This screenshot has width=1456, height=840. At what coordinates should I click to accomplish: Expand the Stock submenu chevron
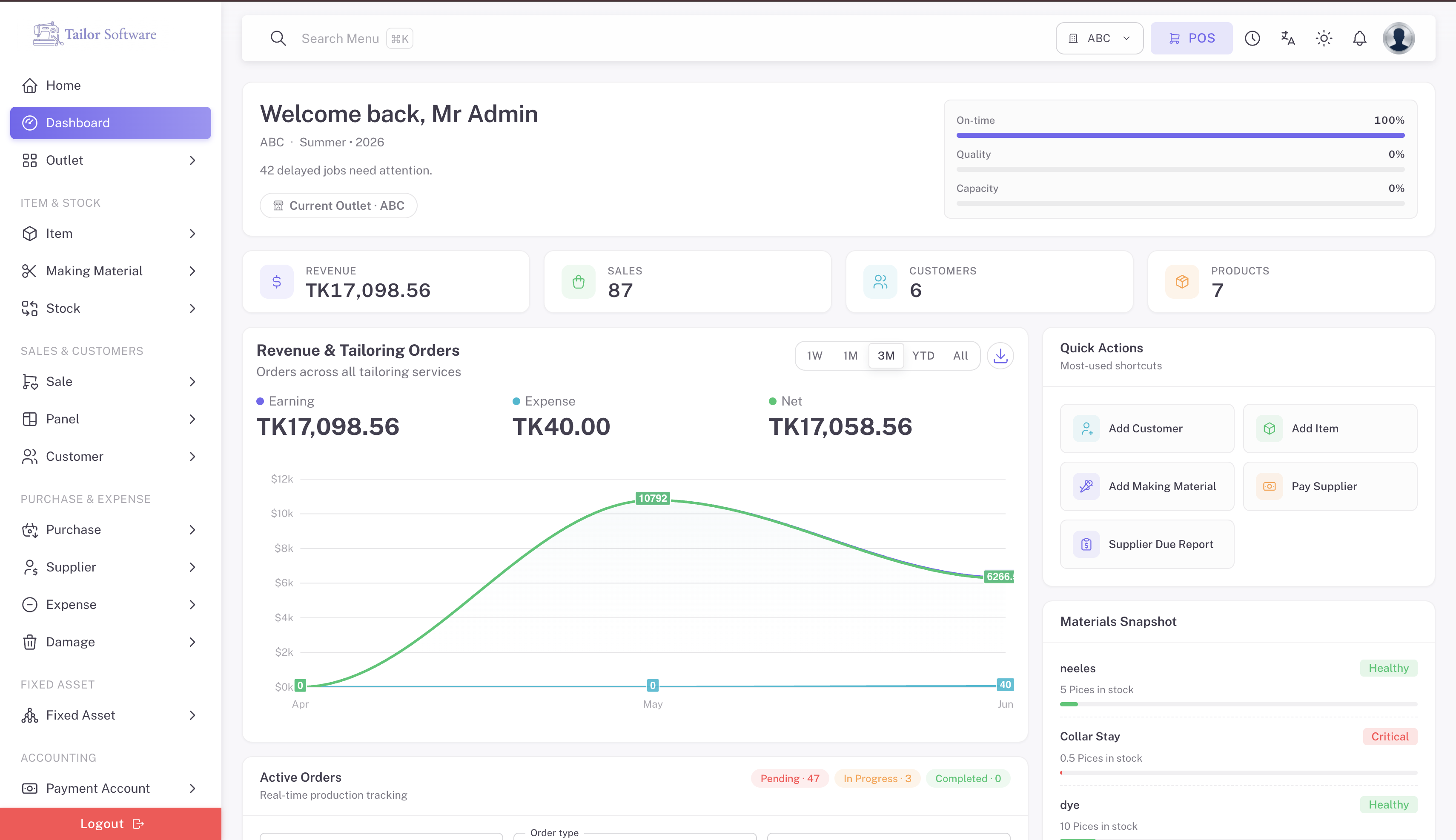click(192, 309)
